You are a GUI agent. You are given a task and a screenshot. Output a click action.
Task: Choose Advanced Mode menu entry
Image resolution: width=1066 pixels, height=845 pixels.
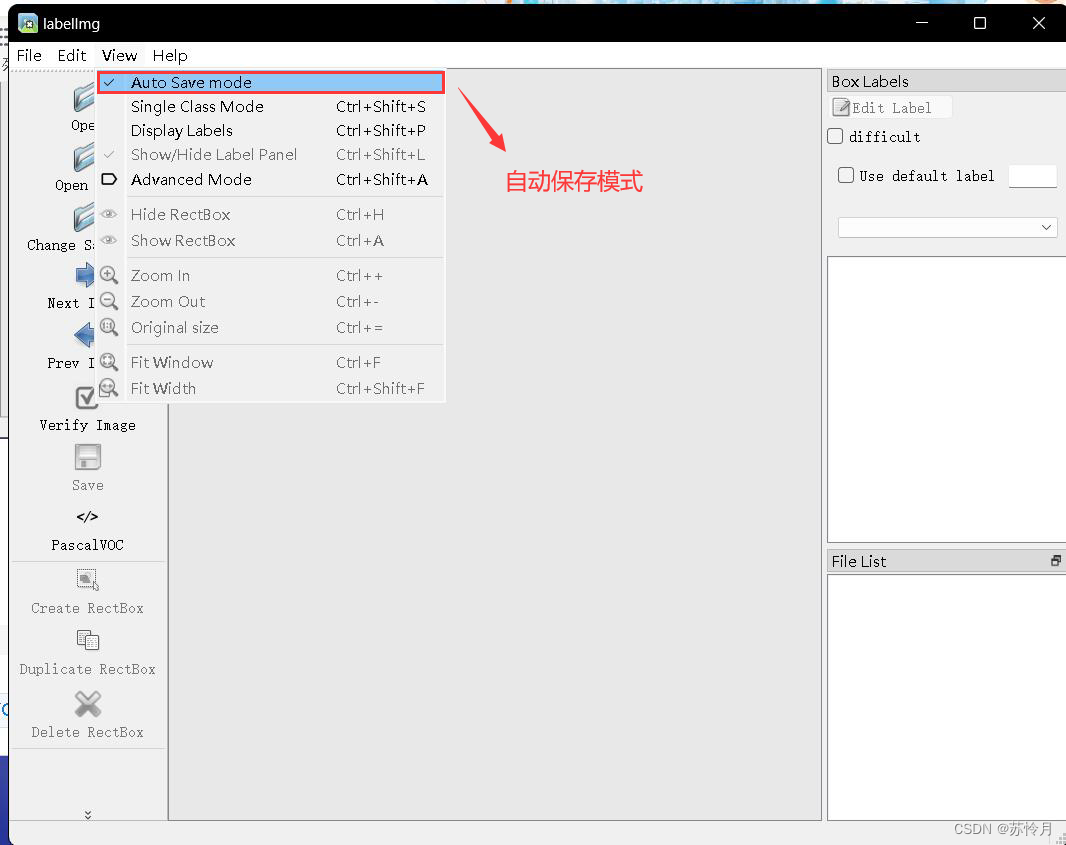point(271,179)
